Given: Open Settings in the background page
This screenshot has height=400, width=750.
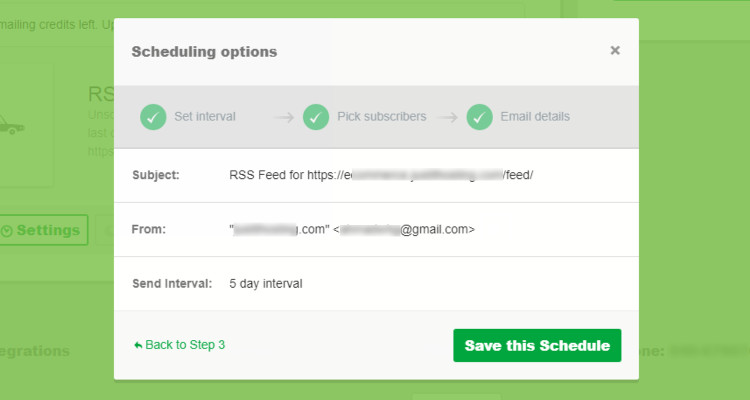Looking at the screenshot, I should pos(44,230).
